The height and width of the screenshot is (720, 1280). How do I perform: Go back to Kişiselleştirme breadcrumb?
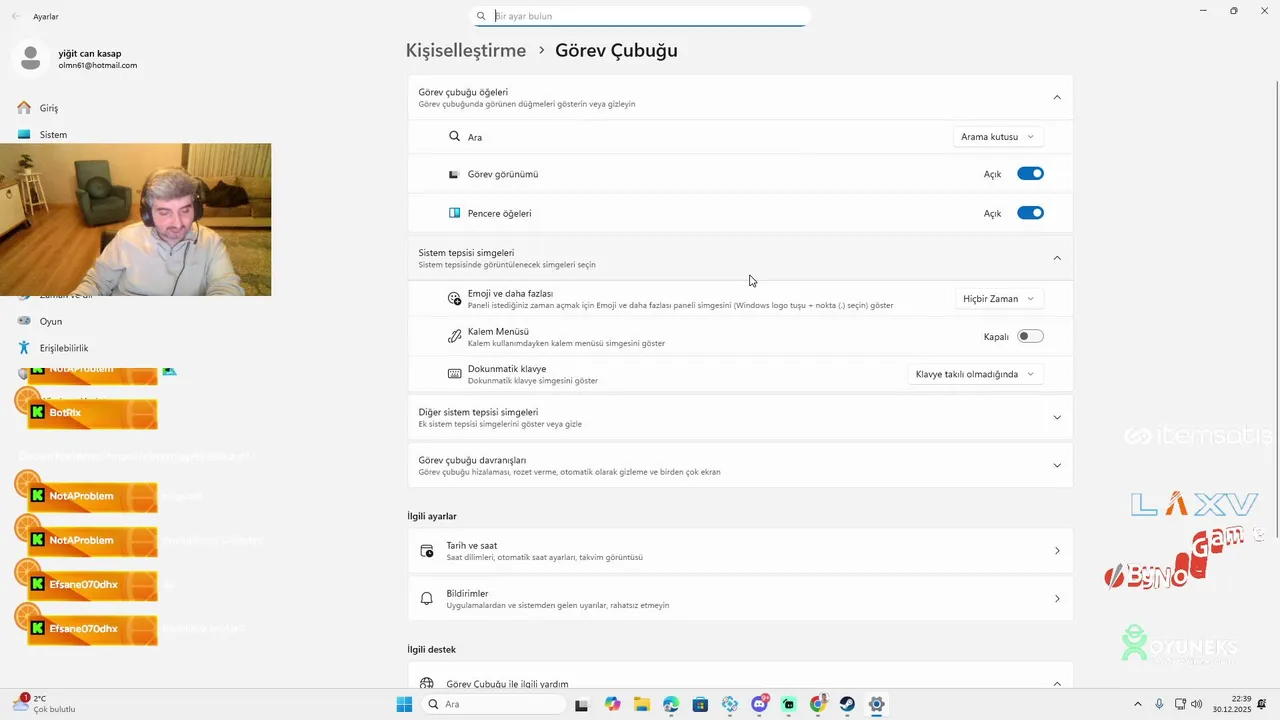point(466,50)
